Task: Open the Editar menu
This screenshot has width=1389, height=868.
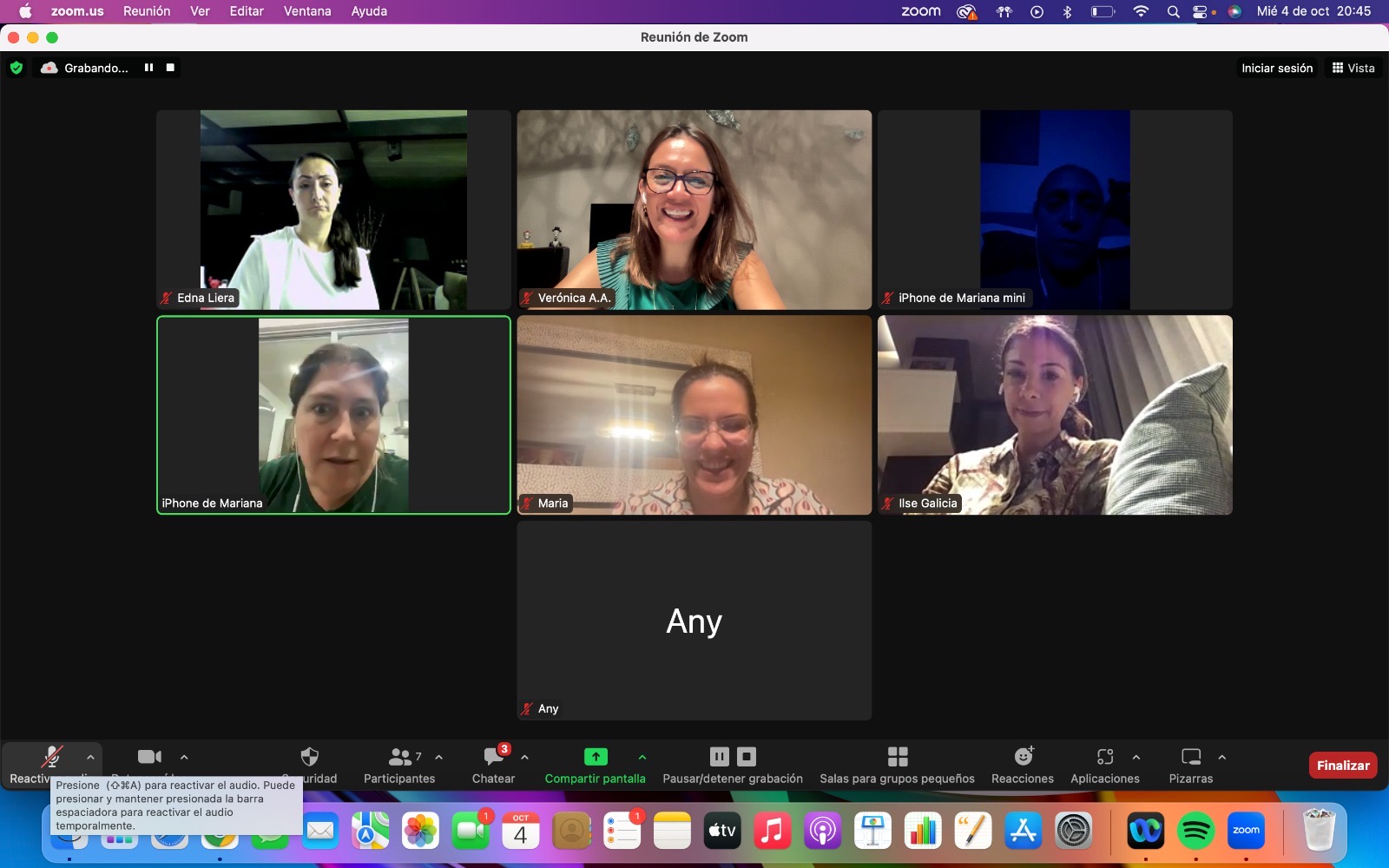Action: click(247, 11)
